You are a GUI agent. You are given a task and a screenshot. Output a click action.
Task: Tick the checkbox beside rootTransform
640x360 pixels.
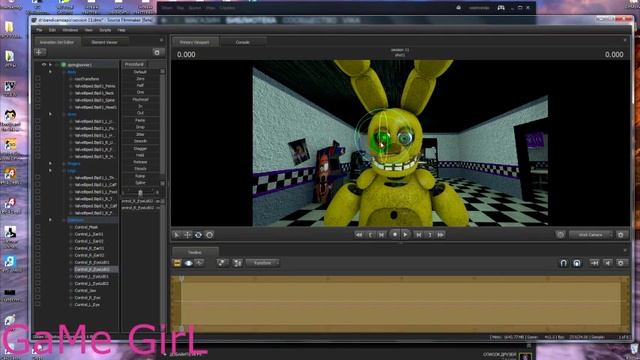[x=38, y=79]
